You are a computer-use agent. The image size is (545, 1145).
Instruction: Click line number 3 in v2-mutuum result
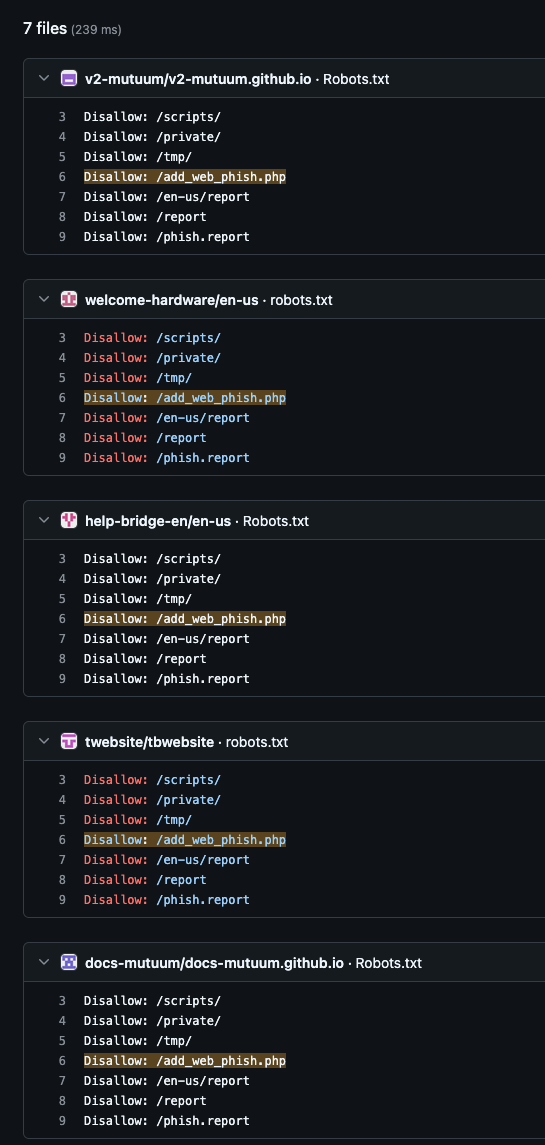point(62,117)
